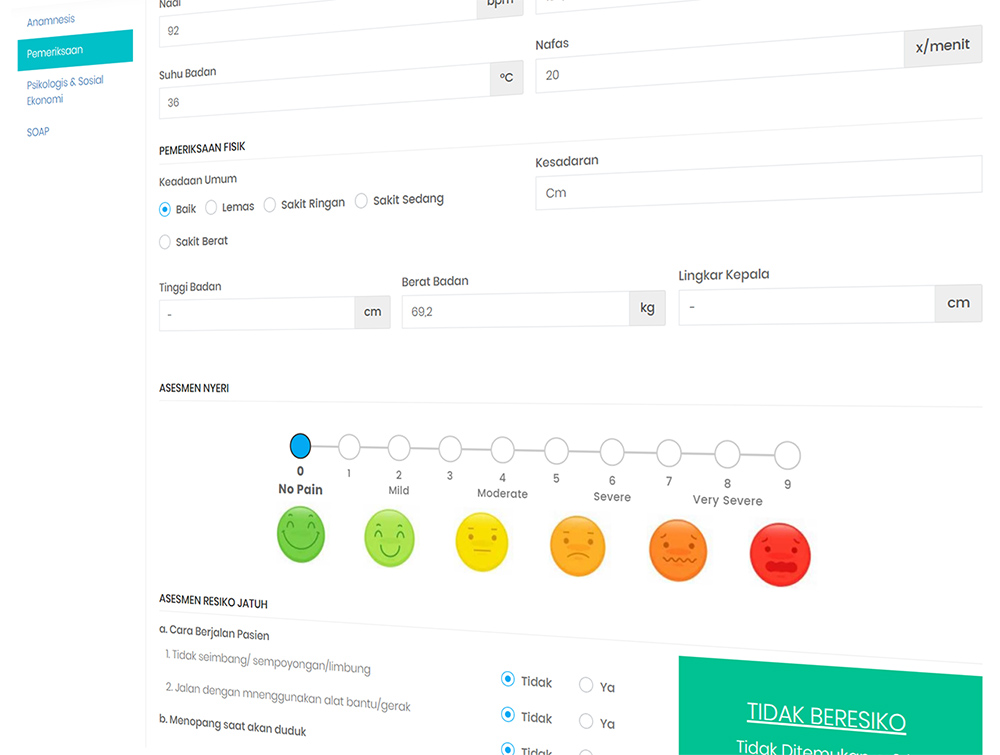Click the TIDAK BERESIKO result link

click(826, 719)
